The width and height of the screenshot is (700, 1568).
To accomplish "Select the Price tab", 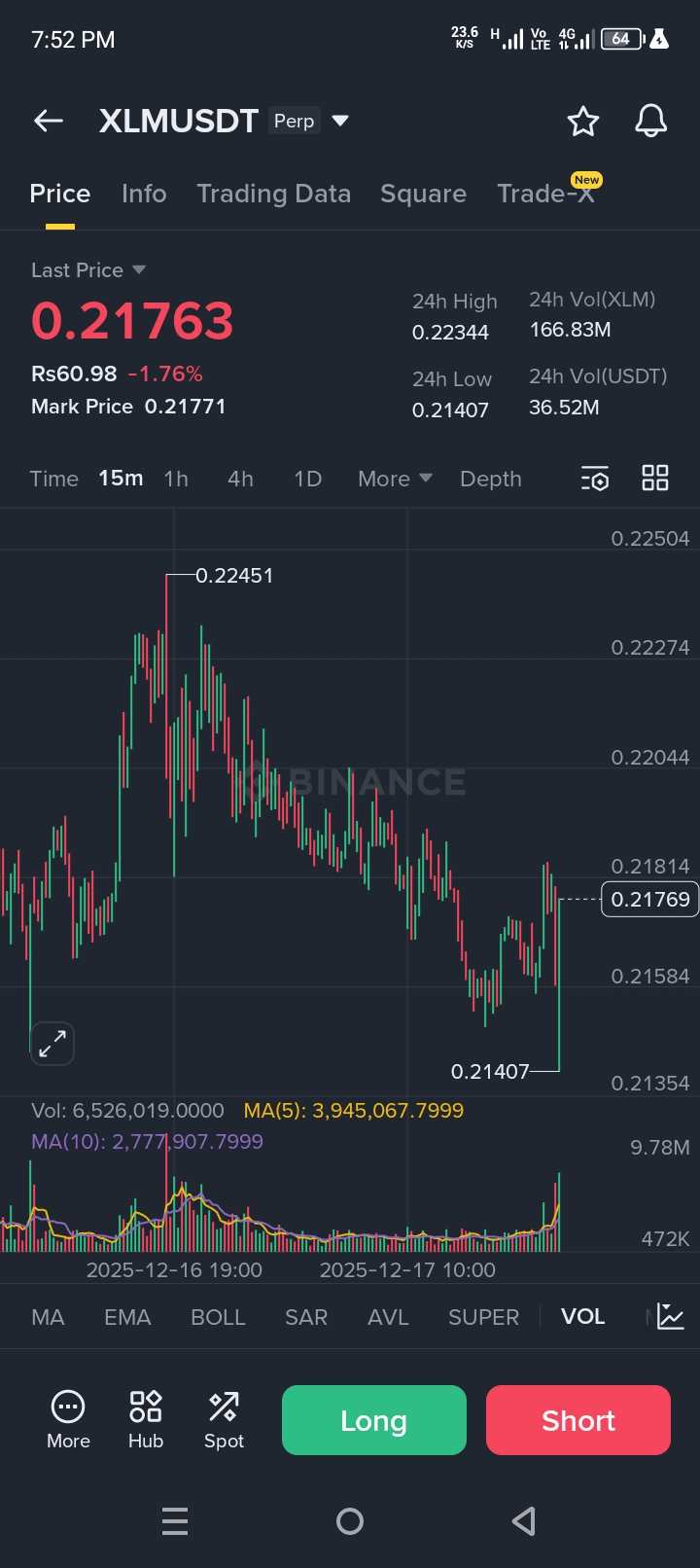I will tap(60, 194).
